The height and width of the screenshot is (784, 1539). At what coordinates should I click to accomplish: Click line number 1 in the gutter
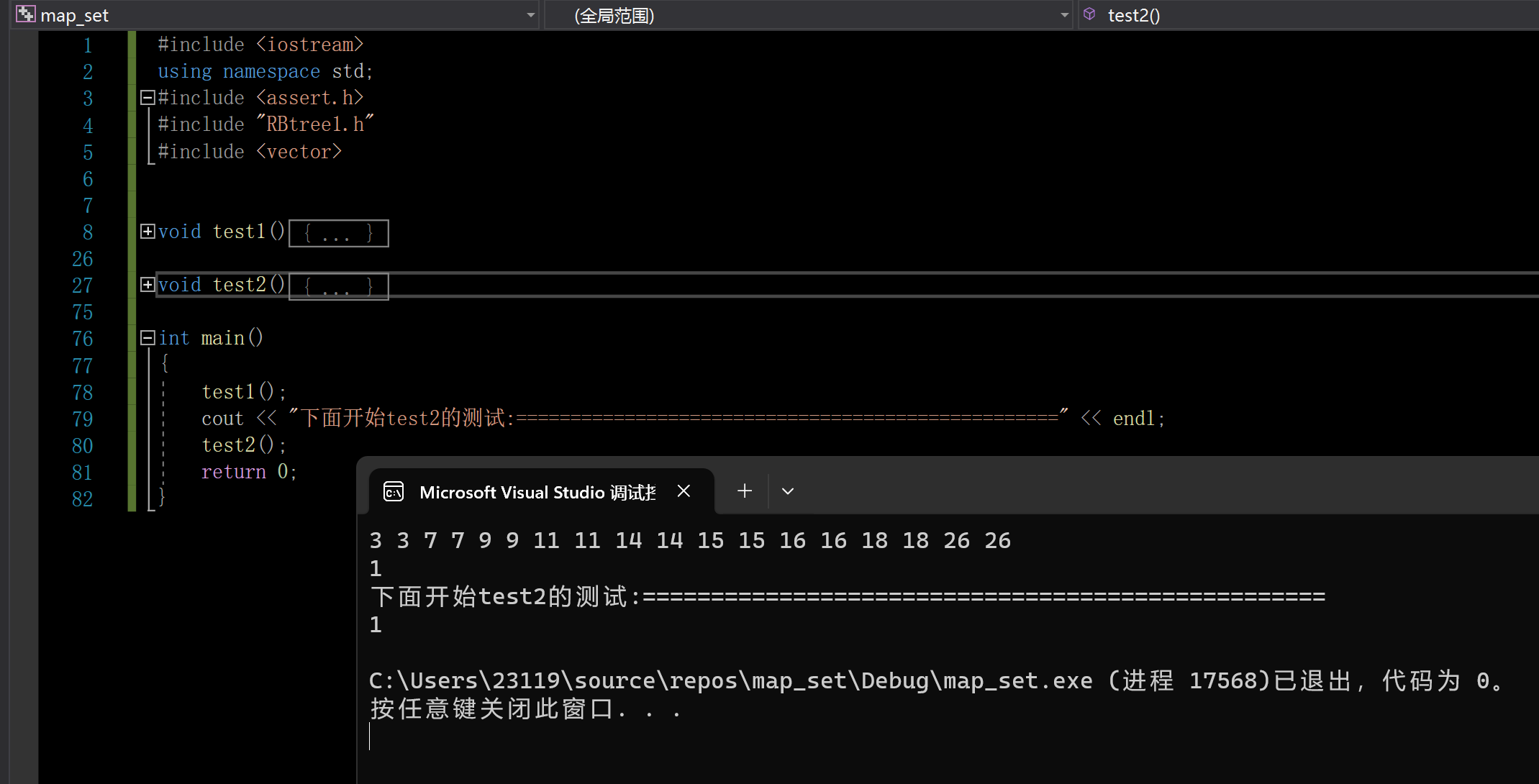tap(88, 45)
